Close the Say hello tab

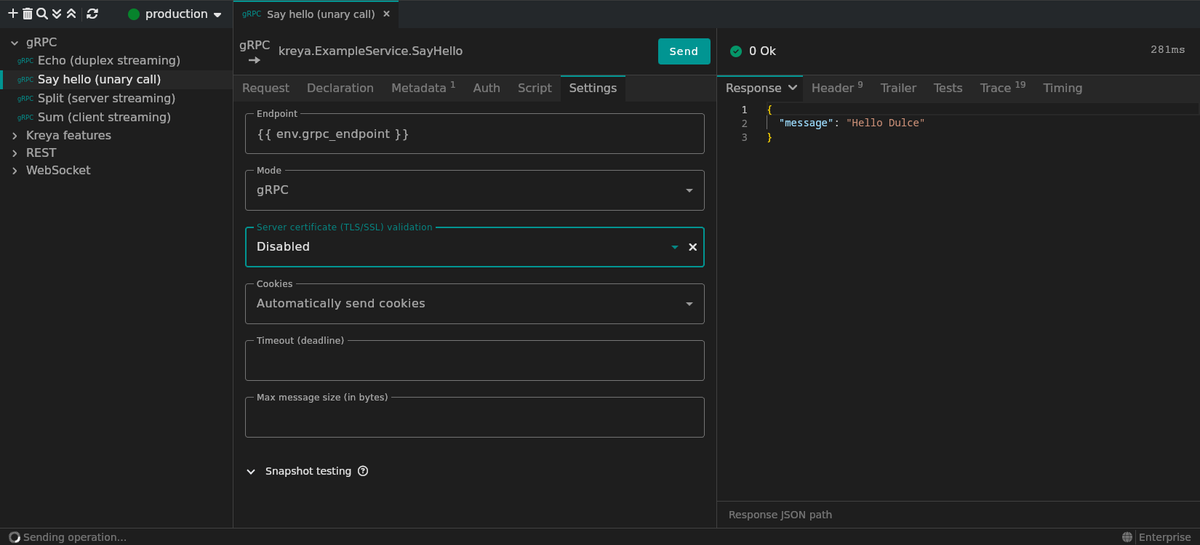pos(387,14)
